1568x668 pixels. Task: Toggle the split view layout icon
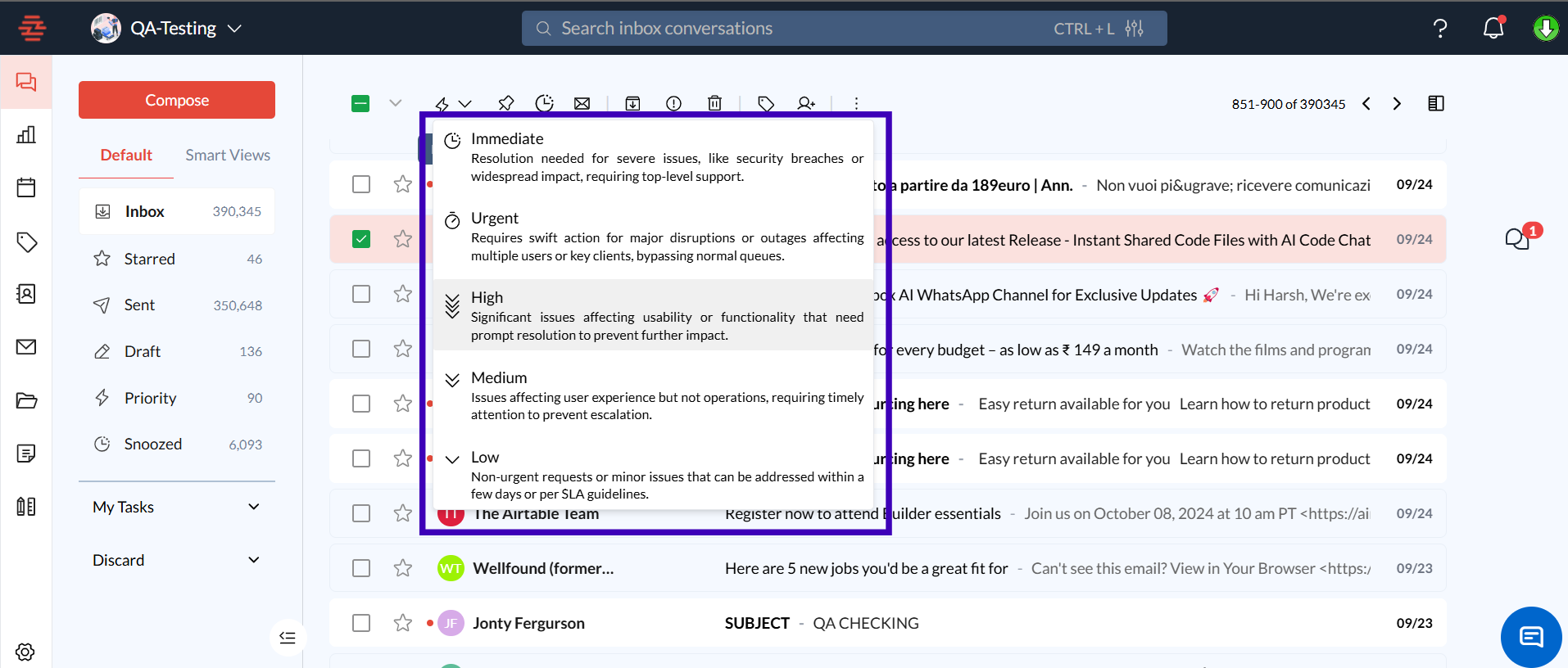pyautogui.click(x=1435, y=103)
